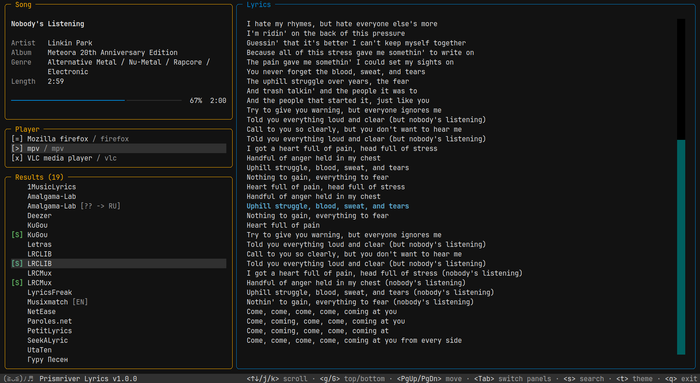Screen dimensions: 700x383
Task: Choose the Deezer lyrics source
Action: [x=39, y=216]
